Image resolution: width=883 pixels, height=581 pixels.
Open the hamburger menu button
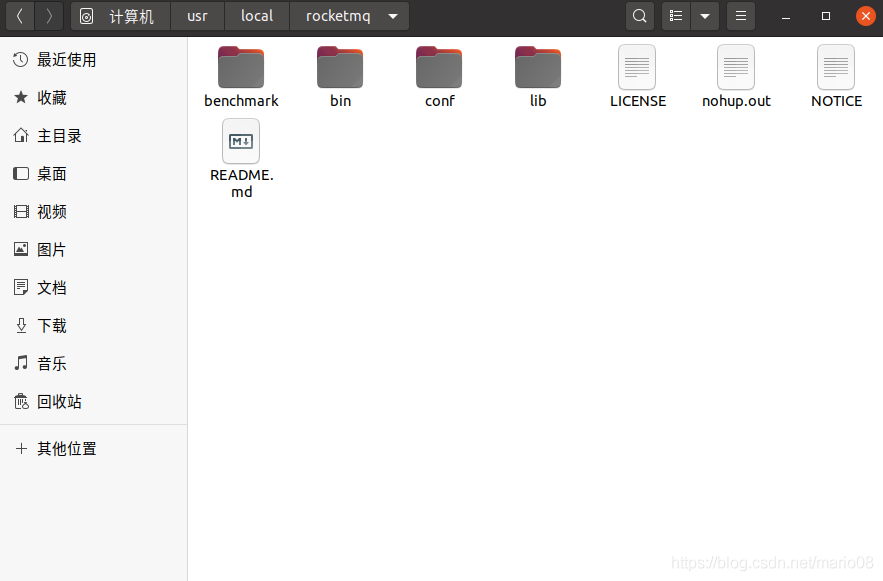coord(741,16)
